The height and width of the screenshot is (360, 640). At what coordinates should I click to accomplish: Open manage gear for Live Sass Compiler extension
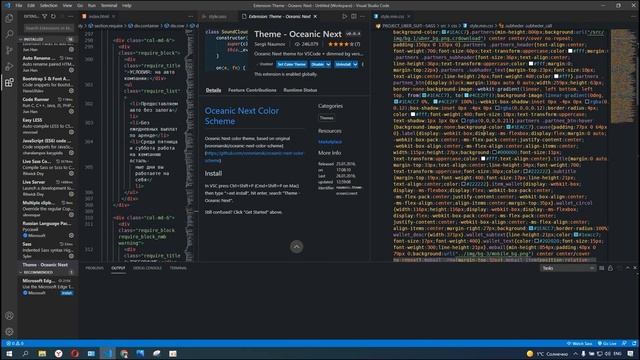pyautogui.click(x=71, y=173)
